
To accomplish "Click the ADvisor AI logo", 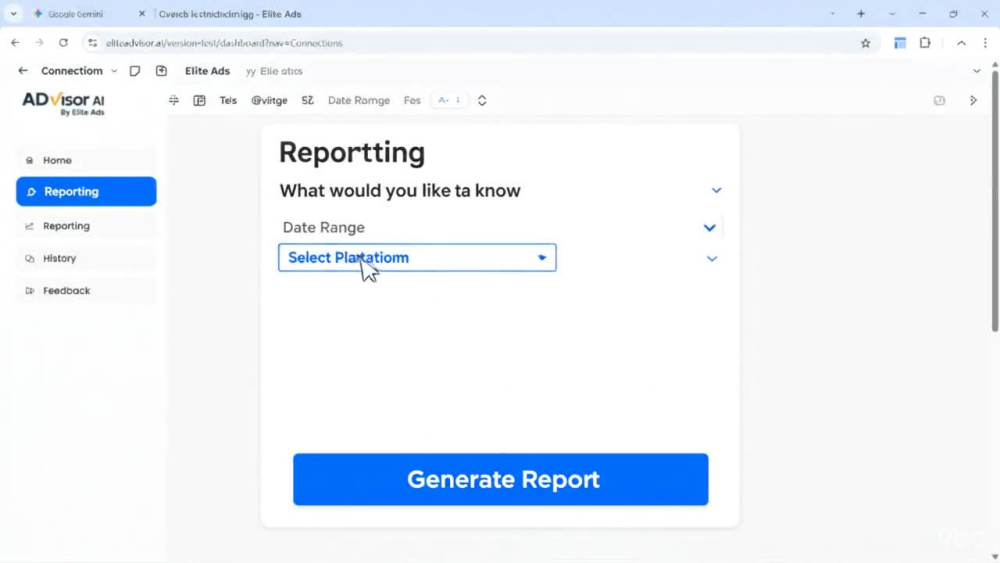I will click(63, 103).
